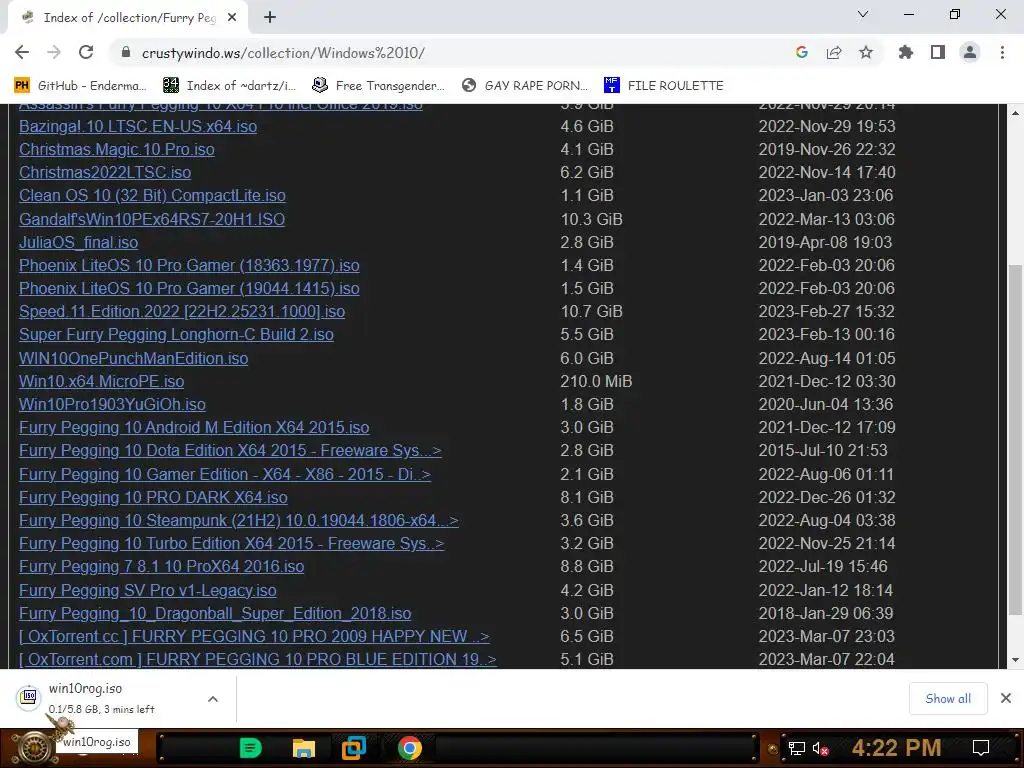Close the 'Index of /collection' tab

(x=232, y=18)
